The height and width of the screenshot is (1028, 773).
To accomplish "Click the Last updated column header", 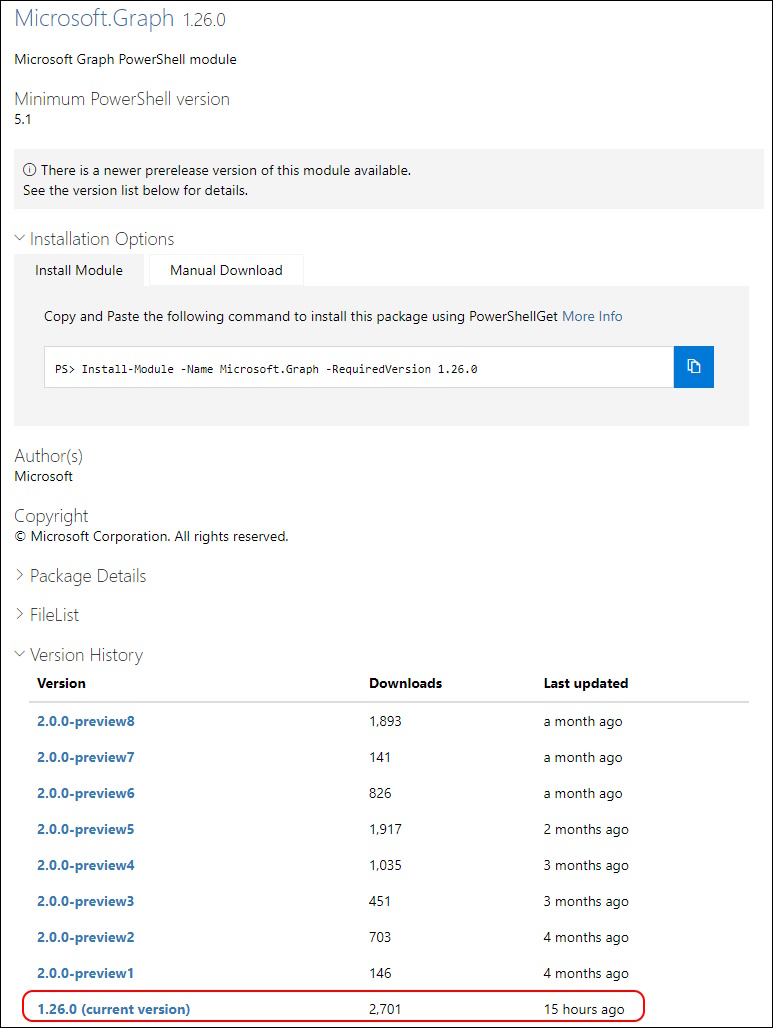I will pos(585,683).
